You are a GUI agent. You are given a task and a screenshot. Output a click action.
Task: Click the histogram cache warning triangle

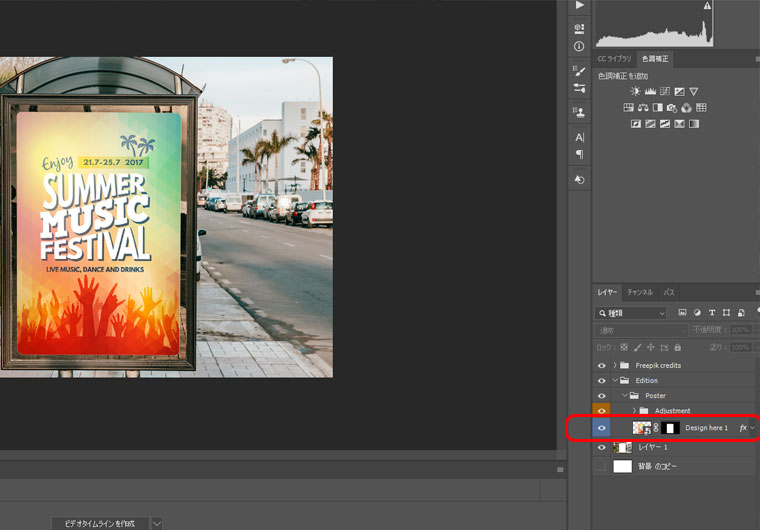click(707, 6)
